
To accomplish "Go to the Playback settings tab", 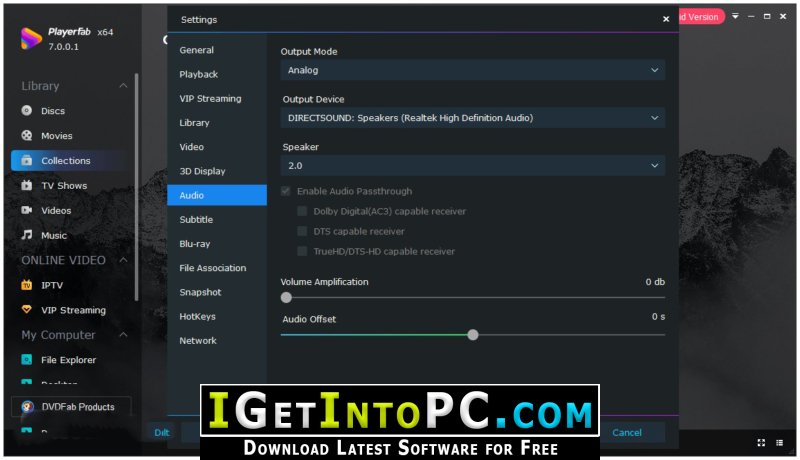I will (x=198, y=74).
